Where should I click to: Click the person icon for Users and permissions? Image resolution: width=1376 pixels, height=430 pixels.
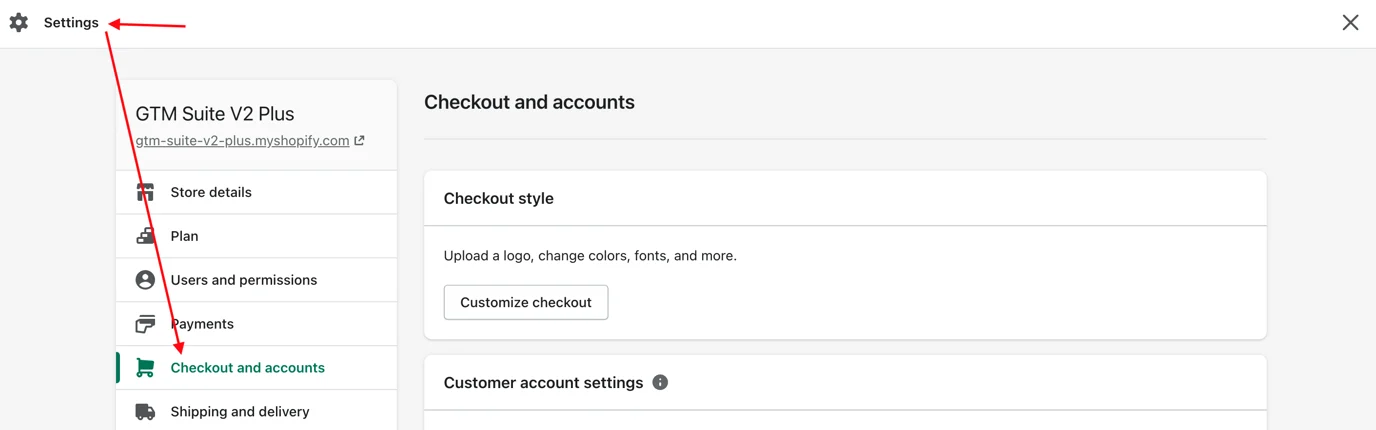pyautogui.click(x=145, y=280)
